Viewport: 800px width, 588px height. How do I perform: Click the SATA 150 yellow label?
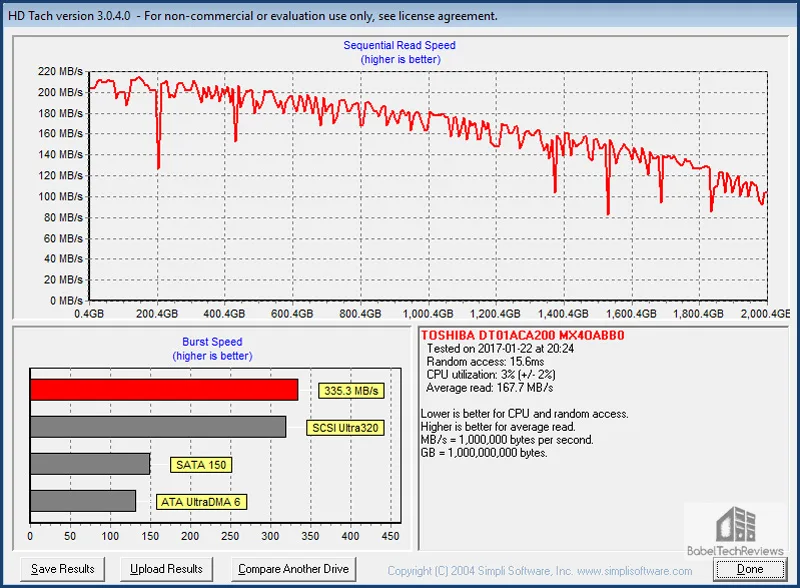coord(200,465)
